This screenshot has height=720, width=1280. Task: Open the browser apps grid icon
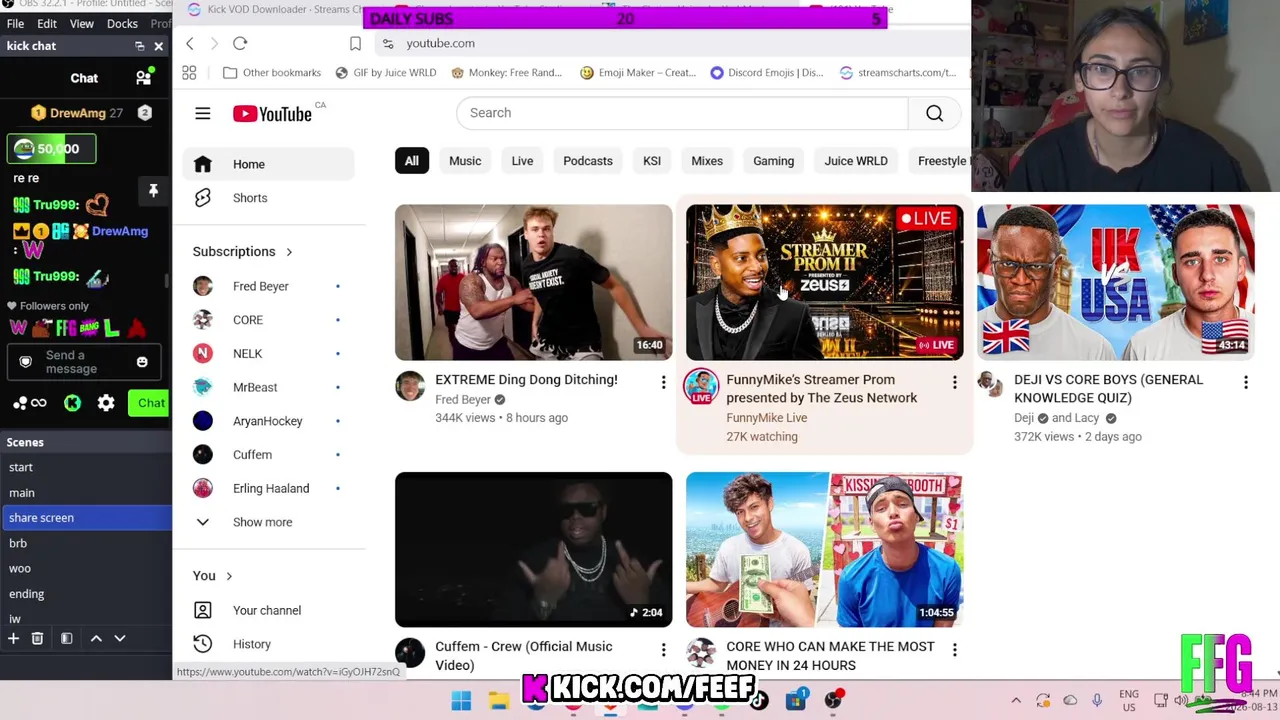189,72
